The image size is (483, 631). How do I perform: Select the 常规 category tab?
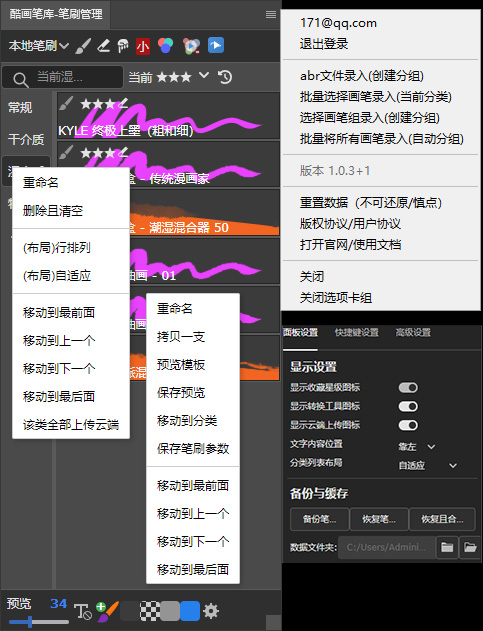[20, 107]
